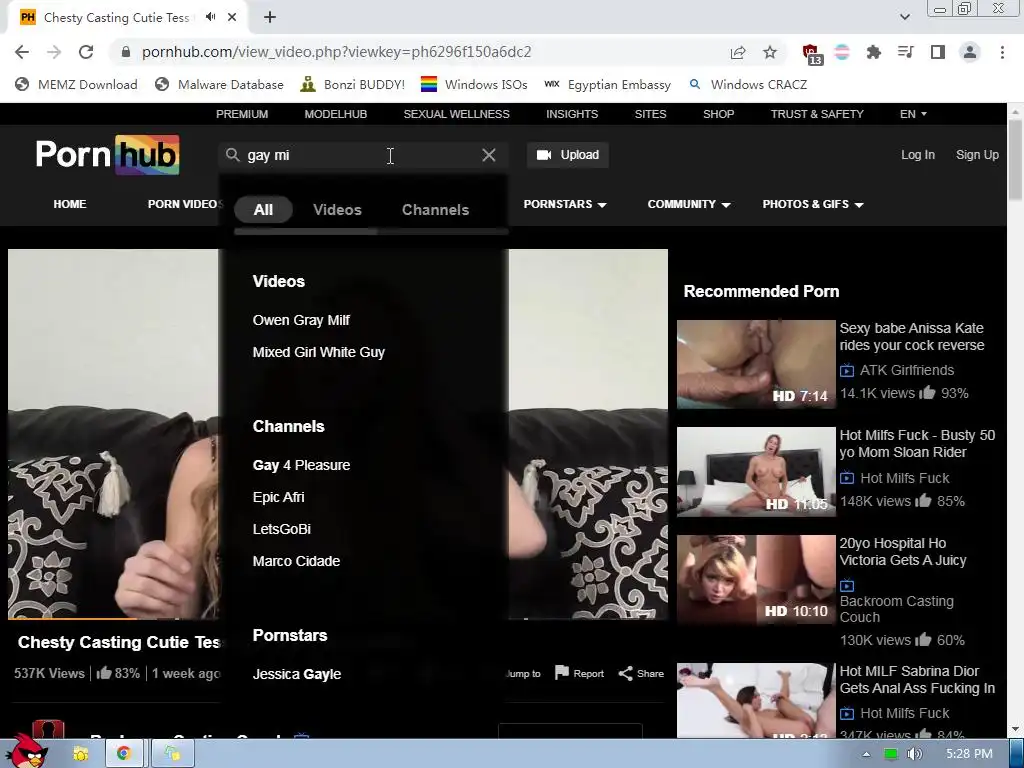Open File Explorer from the taskbar
The width and height of the screenshot is (1024, 768).
tap(81, 754)
